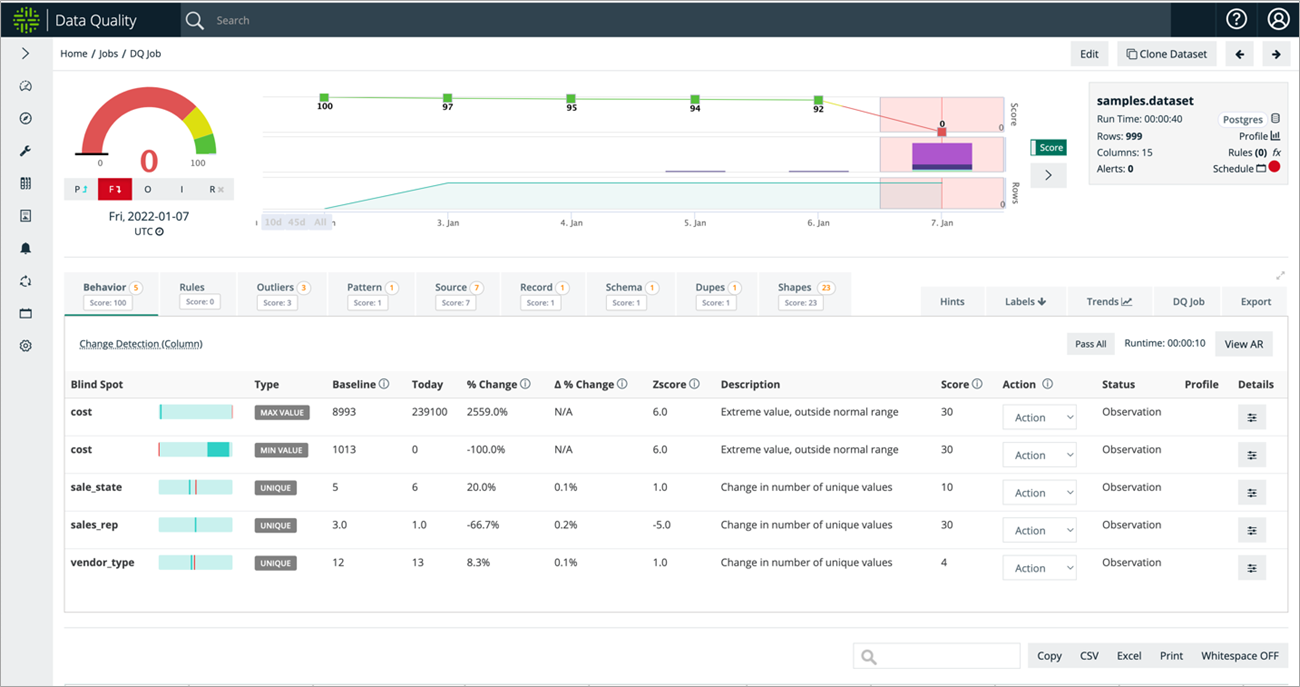Image resolution: width=1300 pixels, height=687 pixels.
Task: Expand the left sidebar with chevron
Action: pyautogui.click(x=26, y=54)
